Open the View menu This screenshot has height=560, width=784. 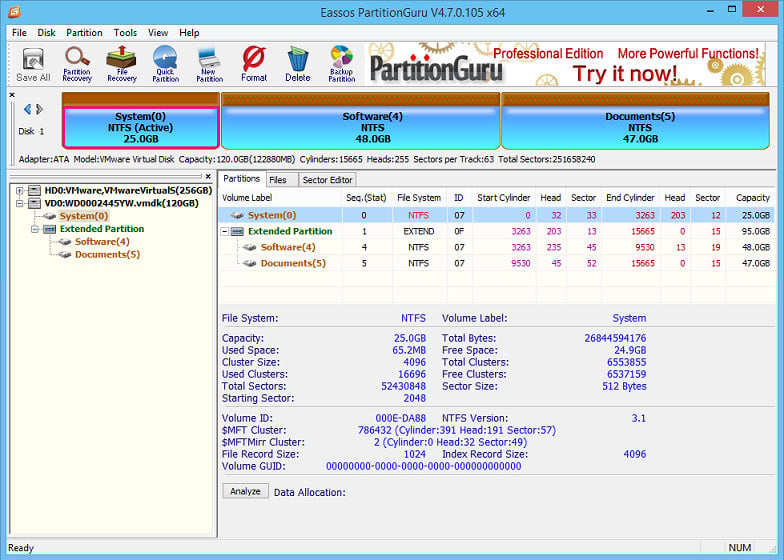click(158, 32)
